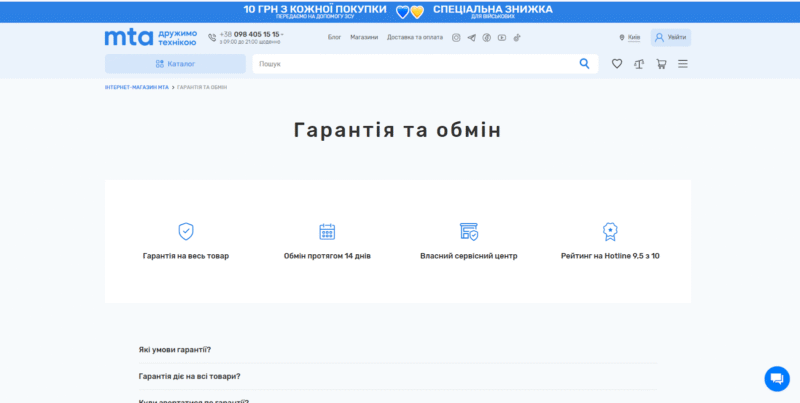
Task: Open phone number 098 405 15 15 dropdown
Action: pyautogui.click(x=252, y=34)
